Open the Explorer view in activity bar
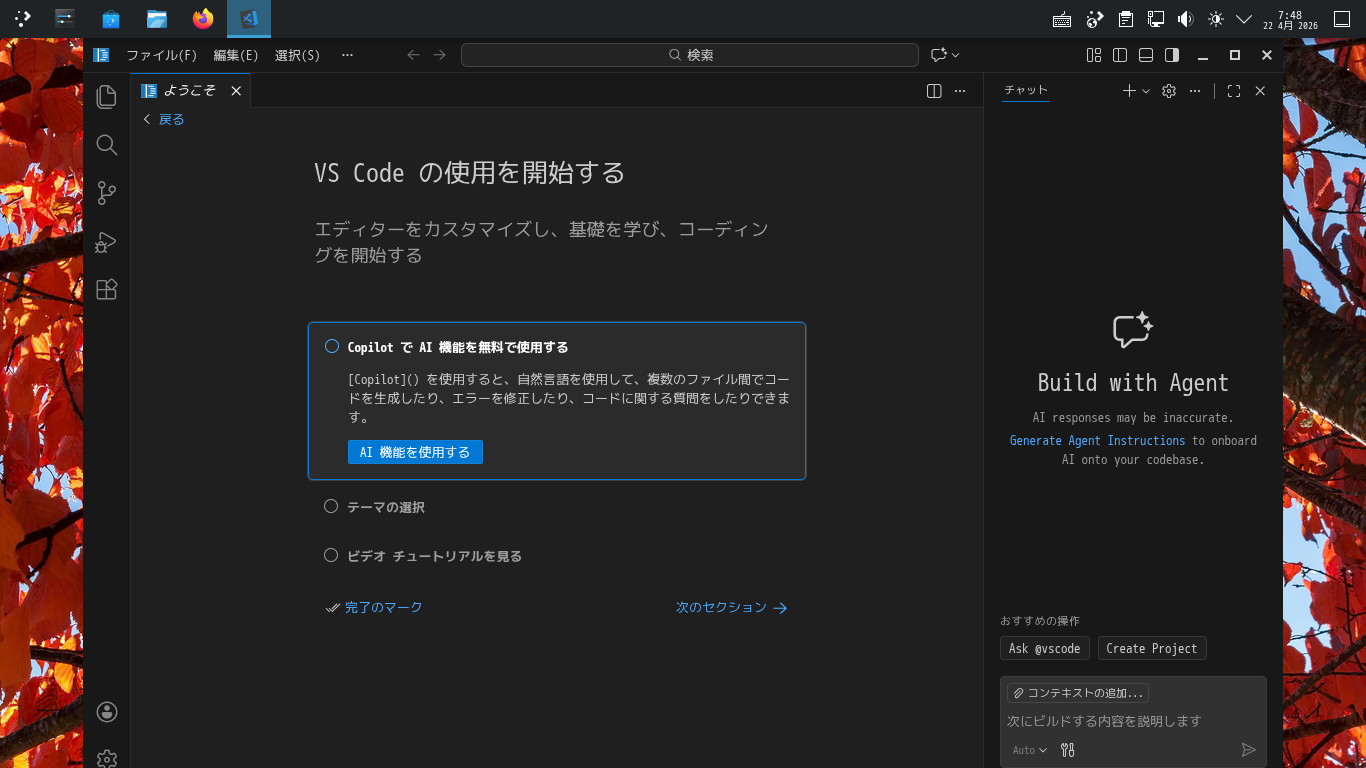 [107, 97]
